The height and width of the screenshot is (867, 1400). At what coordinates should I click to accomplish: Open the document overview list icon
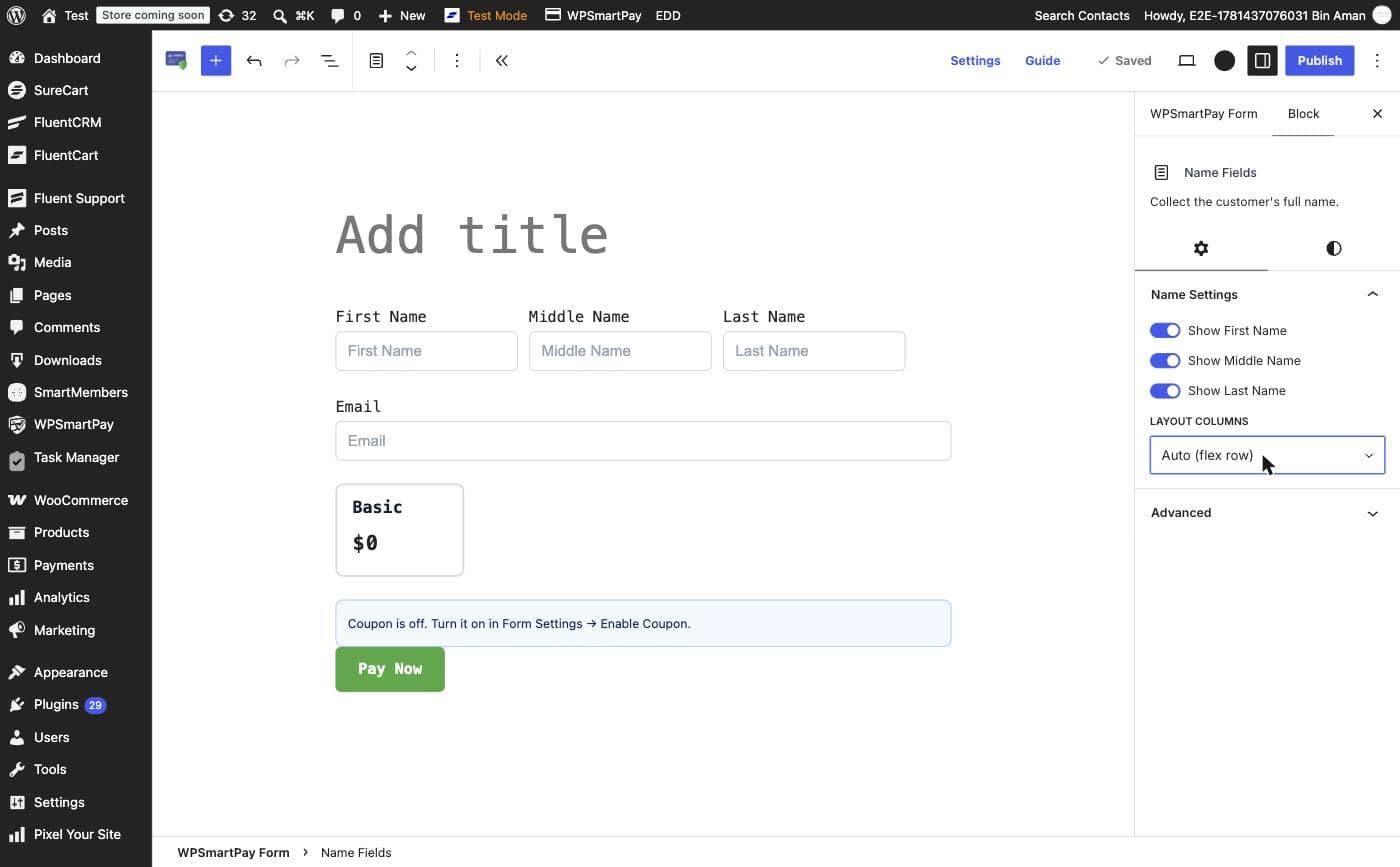pos(329,60)
